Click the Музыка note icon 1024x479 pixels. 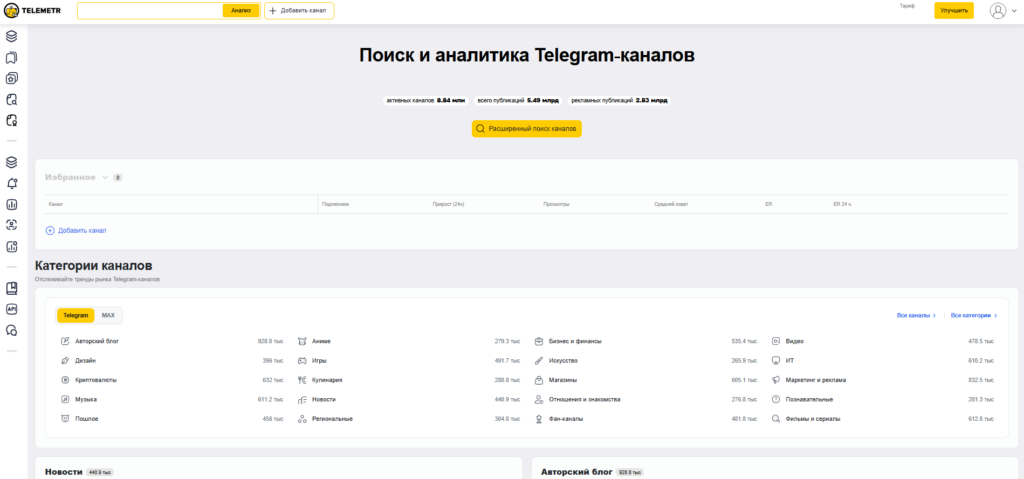pos(65,399)
